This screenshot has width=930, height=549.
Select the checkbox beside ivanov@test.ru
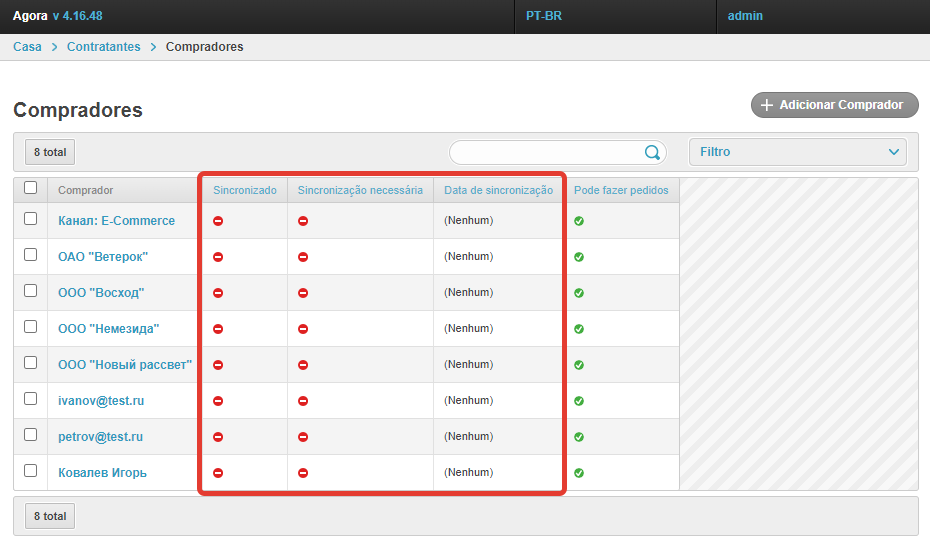pyautogui.click(x=30, y=399)
